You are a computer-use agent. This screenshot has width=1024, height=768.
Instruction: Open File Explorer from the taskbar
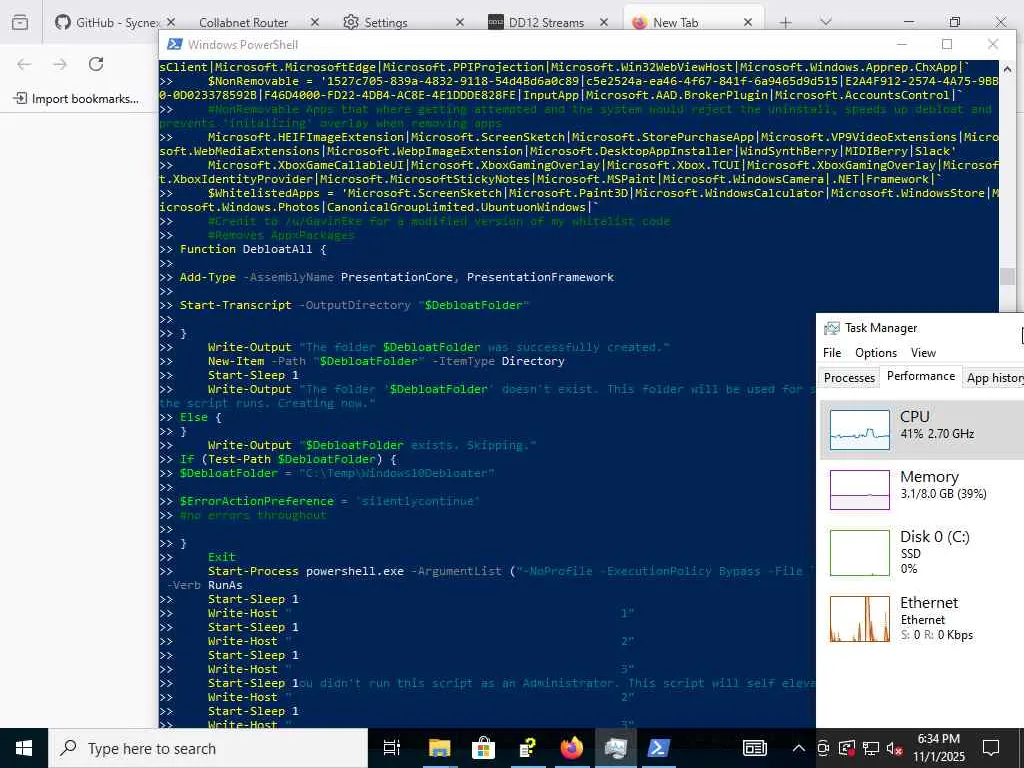pyautogui.click(x=440, y=748)
